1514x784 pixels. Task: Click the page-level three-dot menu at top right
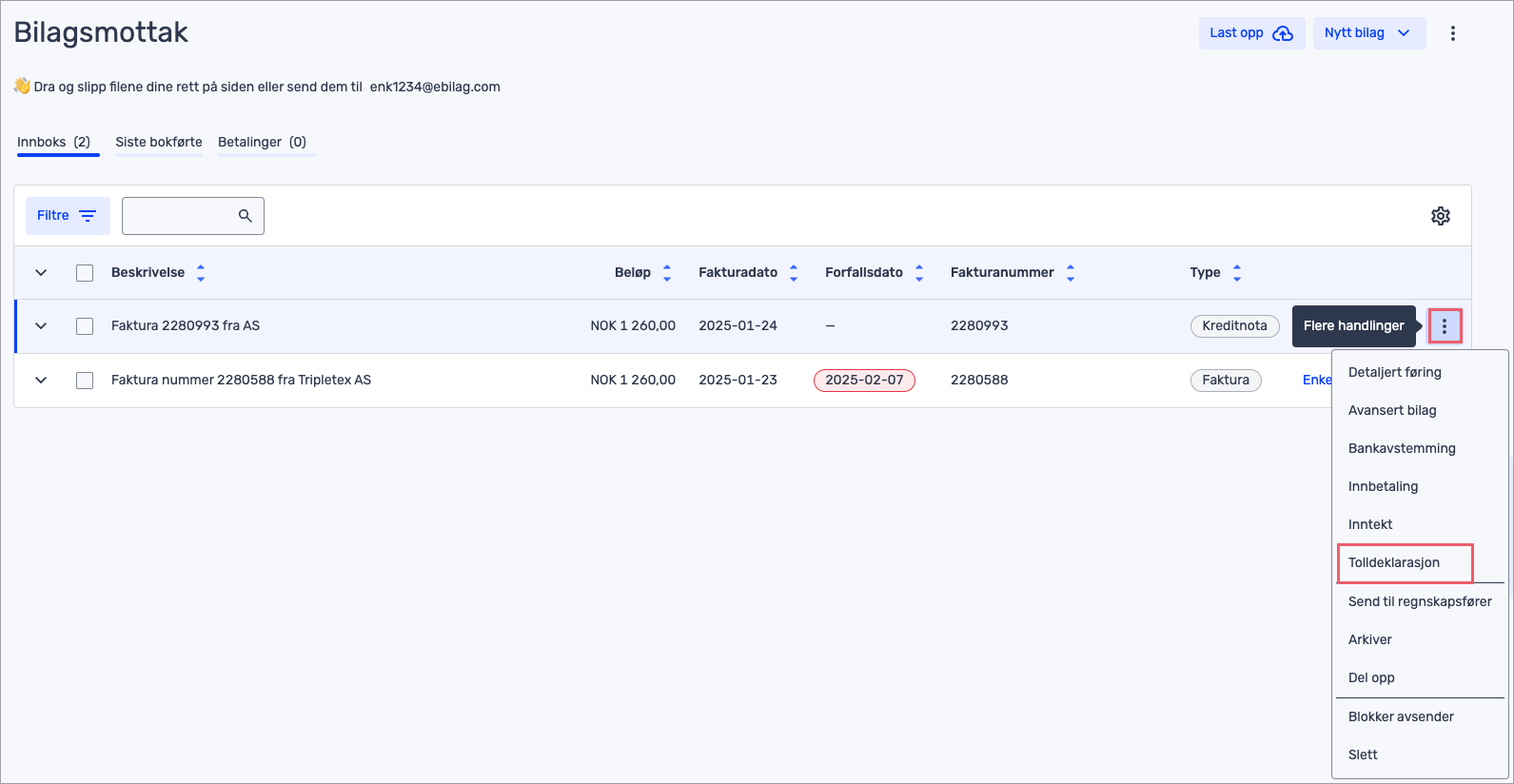[1452, 33]
